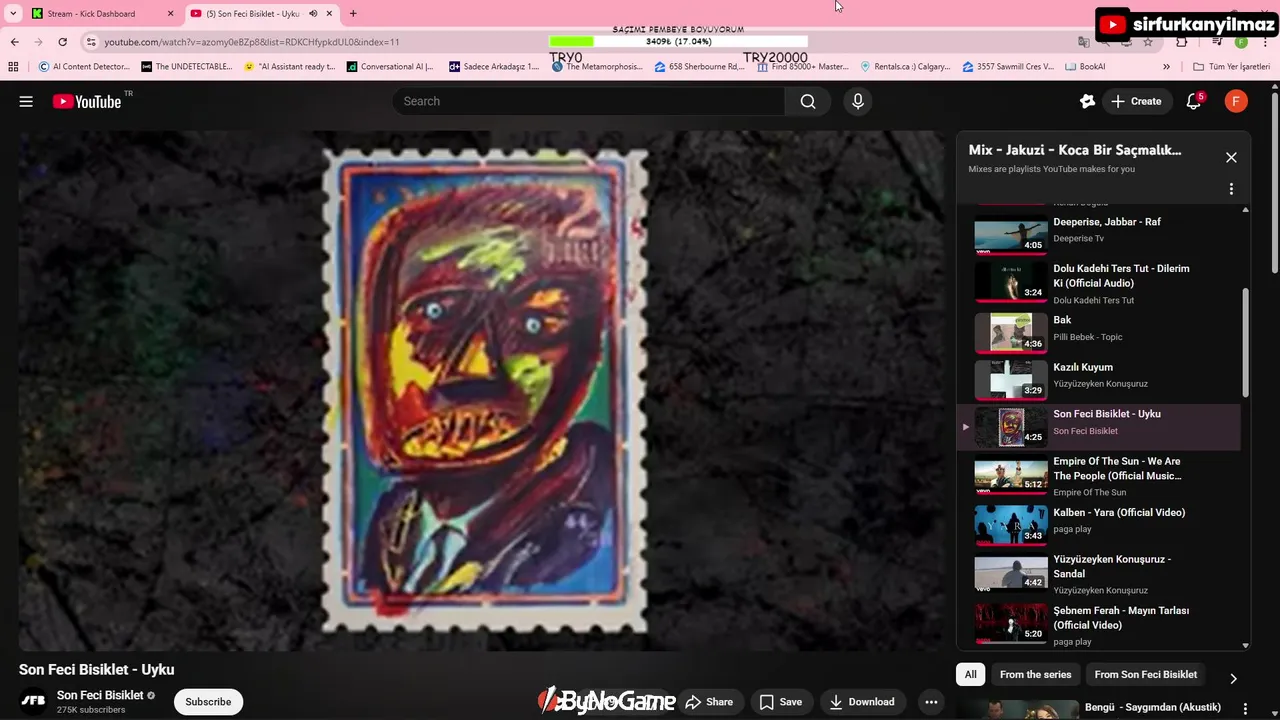Bookmark this page with the star
The width and height of the screenshot is (1280, 720).
[x=1148, y=42]
